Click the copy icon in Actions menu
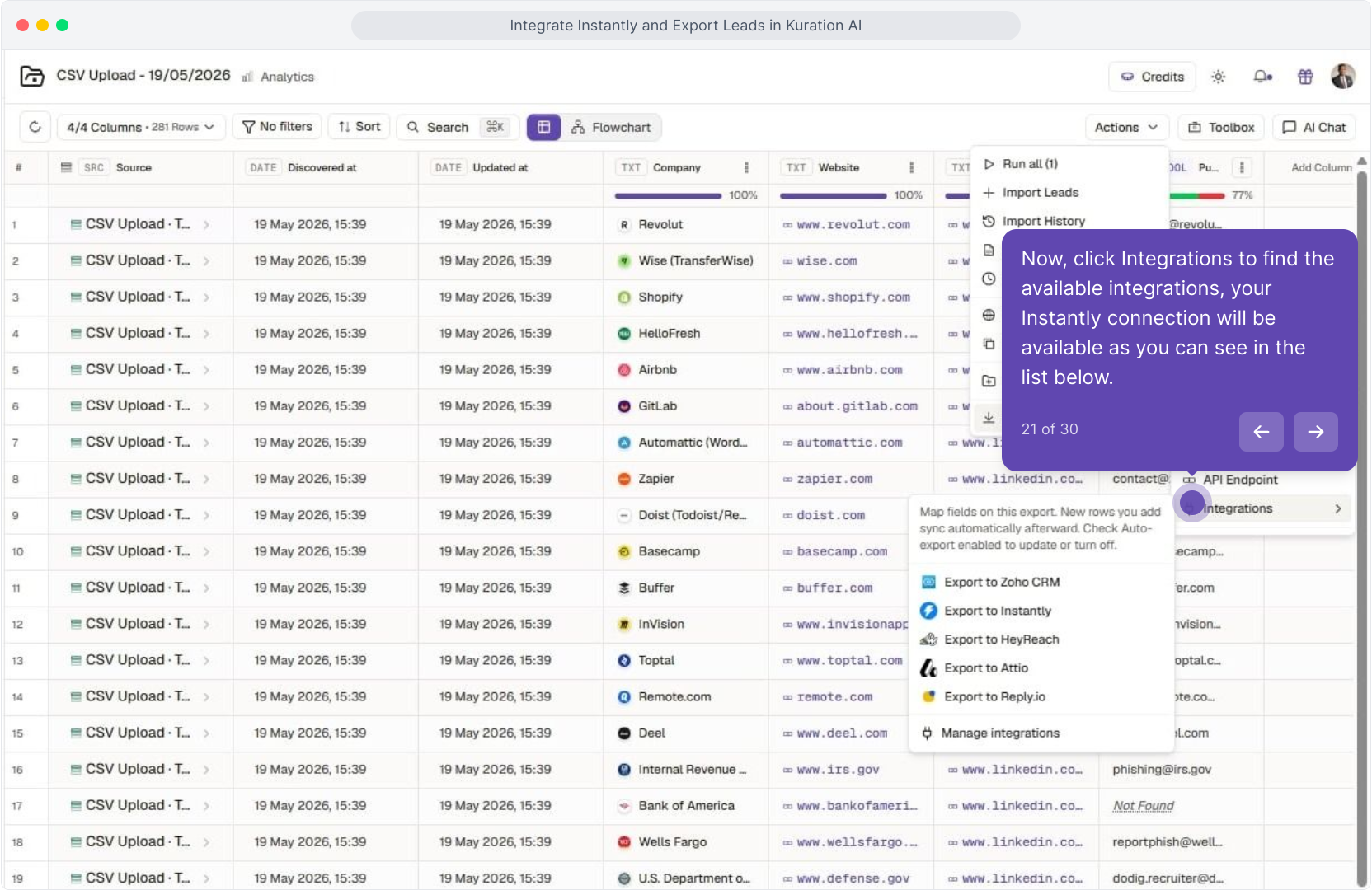This screenshot has height=890, width=1372. click(x=989, y=344)
